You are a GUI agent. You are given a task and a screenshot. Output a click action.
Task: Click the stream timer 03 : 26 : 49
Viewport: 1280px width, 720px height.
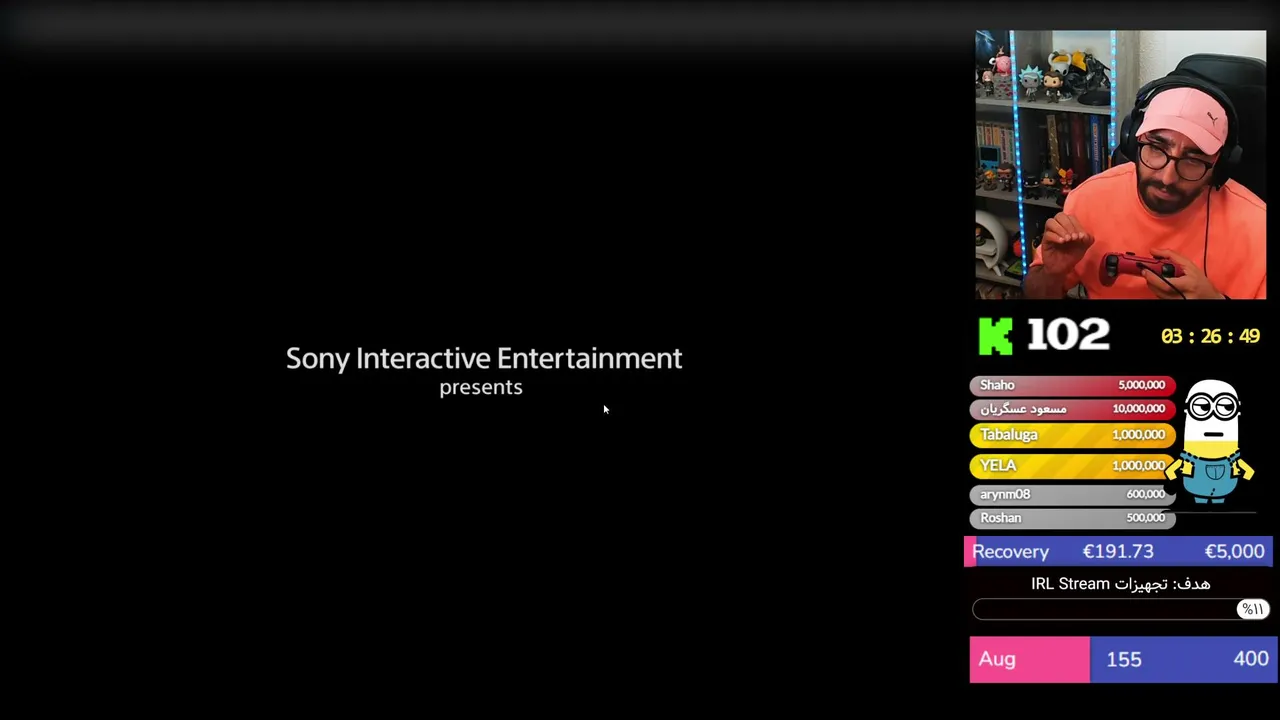pos(1210,336)
